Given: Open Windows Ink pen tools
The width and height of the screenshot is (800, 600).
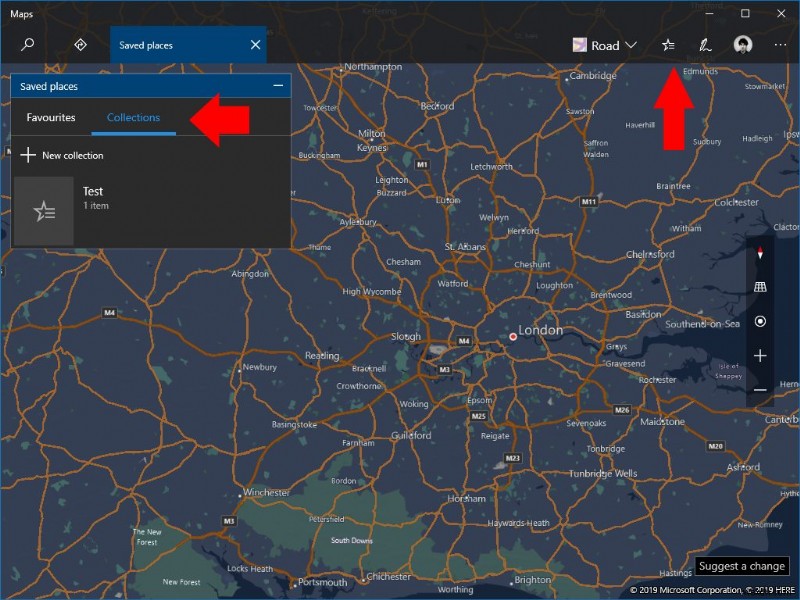Looking at the screenshot, I should [706, 45].
